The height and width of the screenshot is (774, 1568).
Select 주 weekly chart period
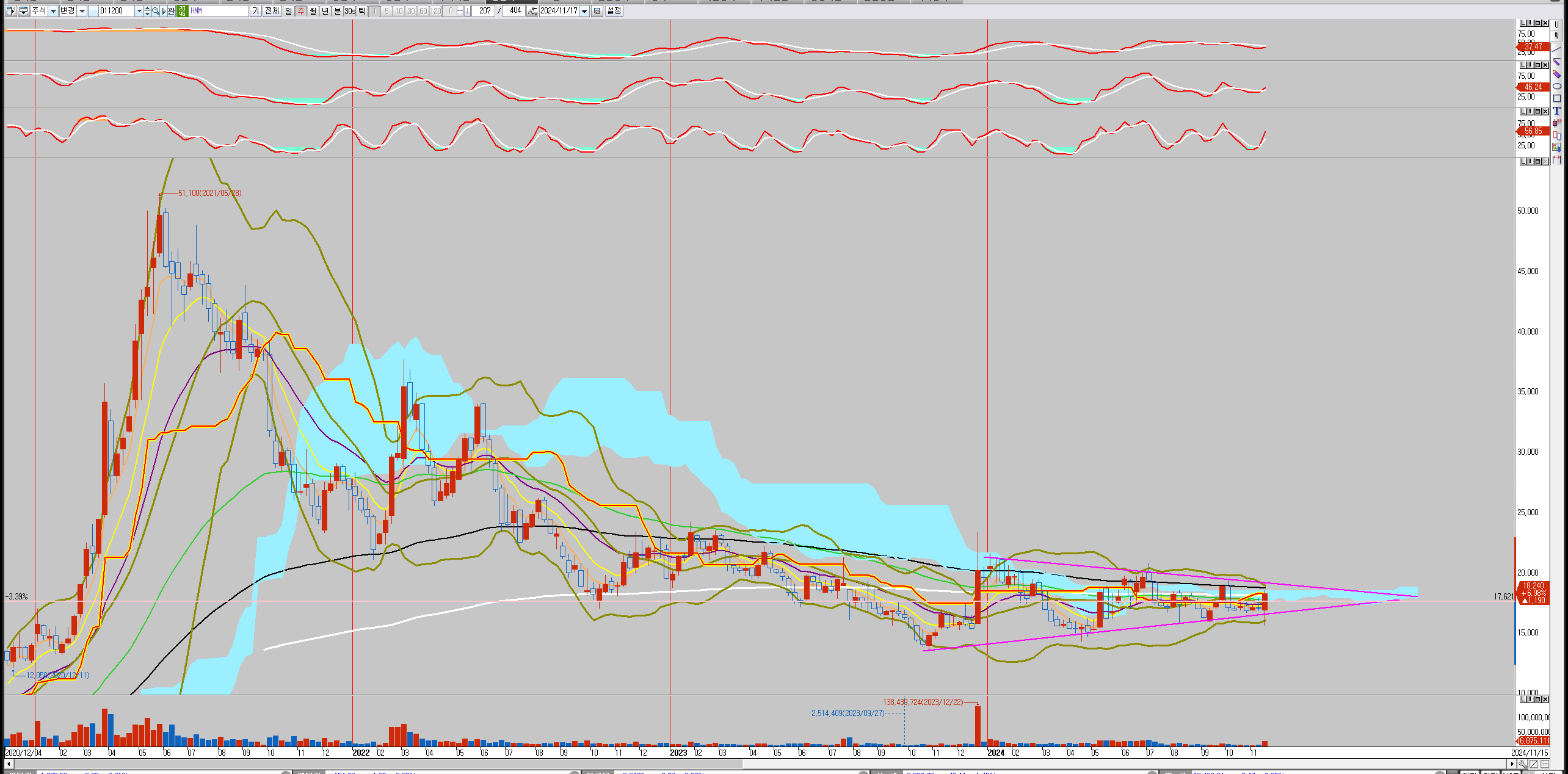300,11
